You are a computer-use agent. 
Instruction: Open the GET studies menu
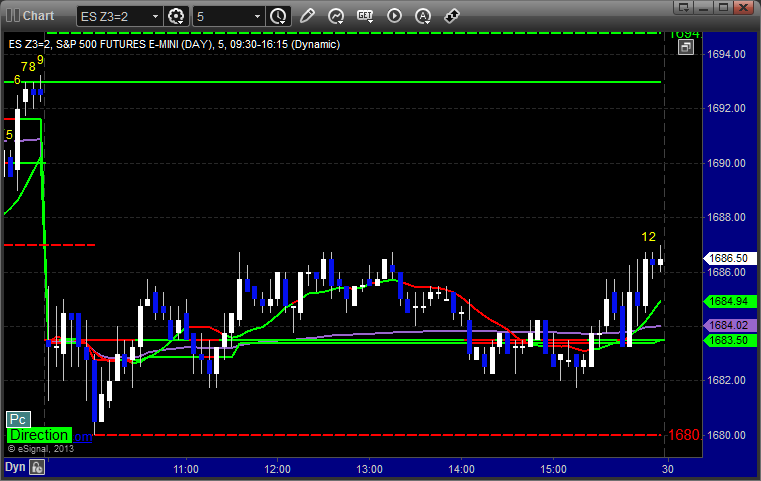click(365, 16)
